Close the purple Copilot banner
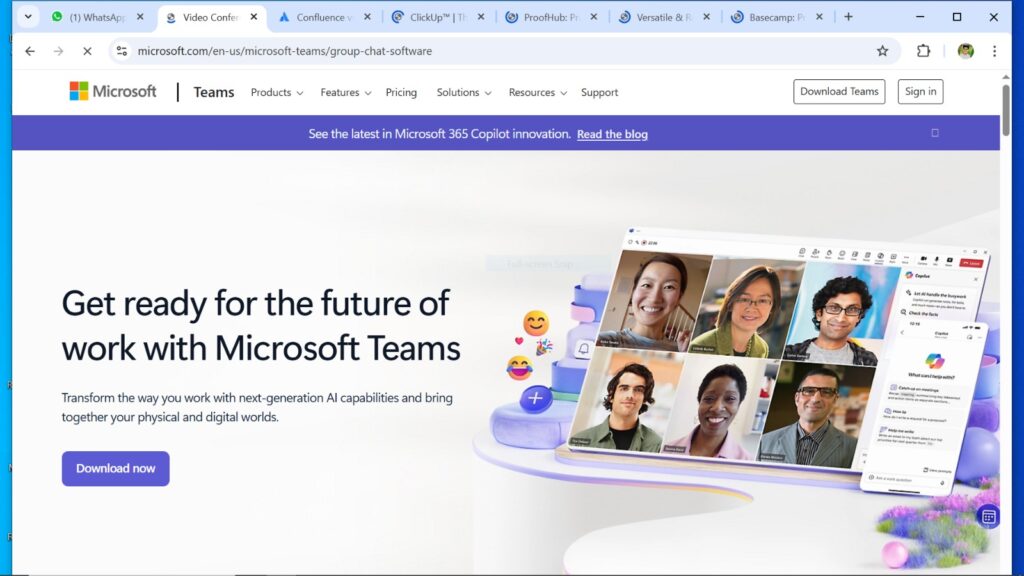1024x576 pixels. tap(935, 133)
